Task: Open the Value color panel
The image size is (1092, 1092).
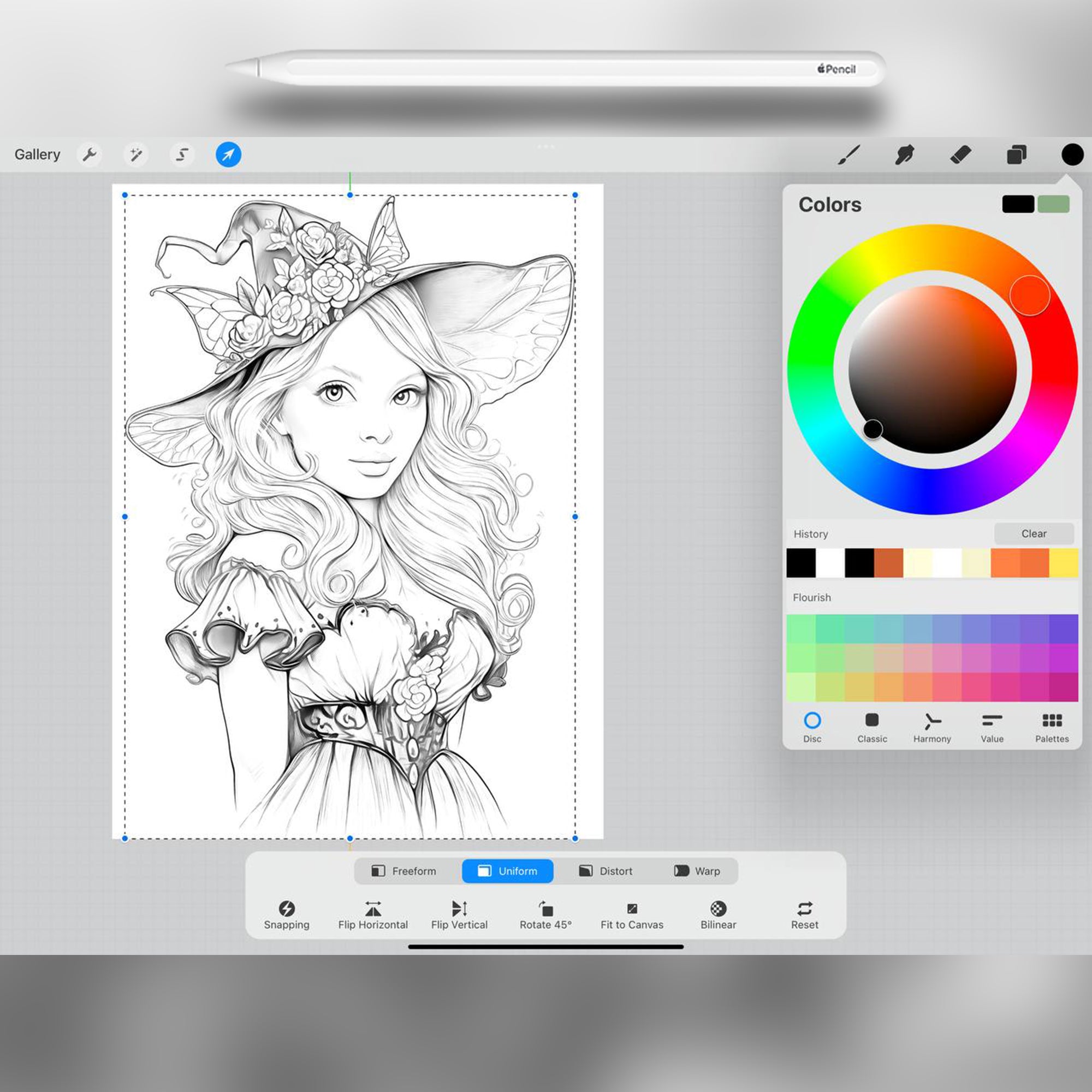Action: 992,728
